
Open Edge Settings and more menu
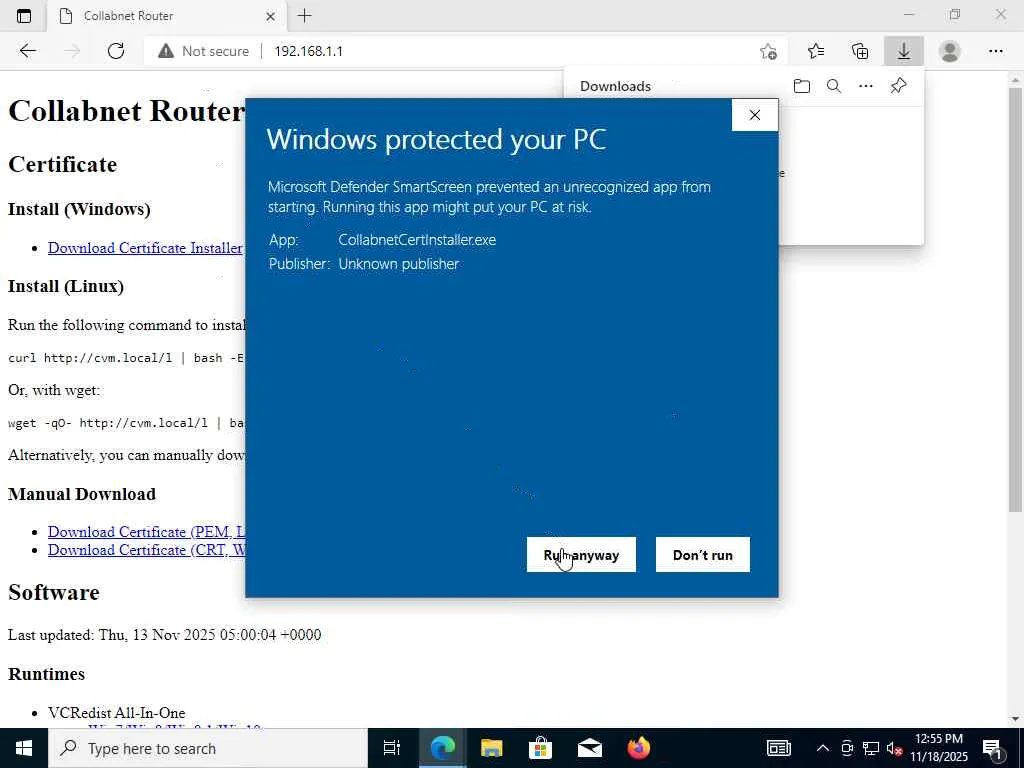995,51
